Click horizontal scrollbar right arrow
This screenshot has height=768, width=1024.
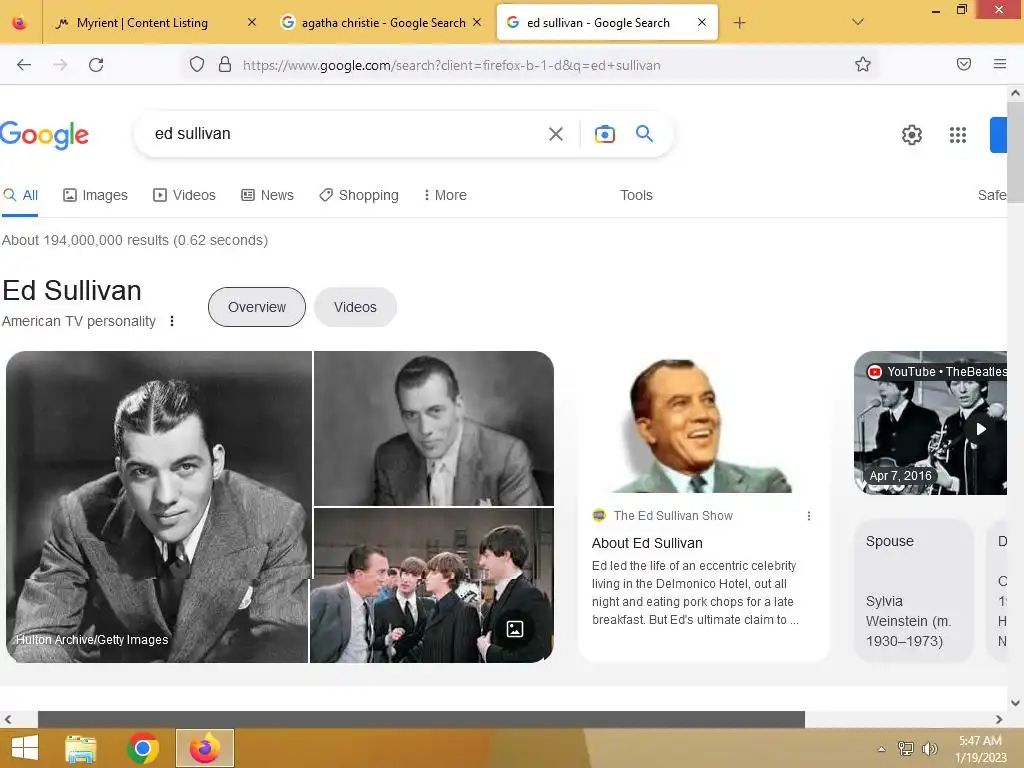[x=999, y=719]
